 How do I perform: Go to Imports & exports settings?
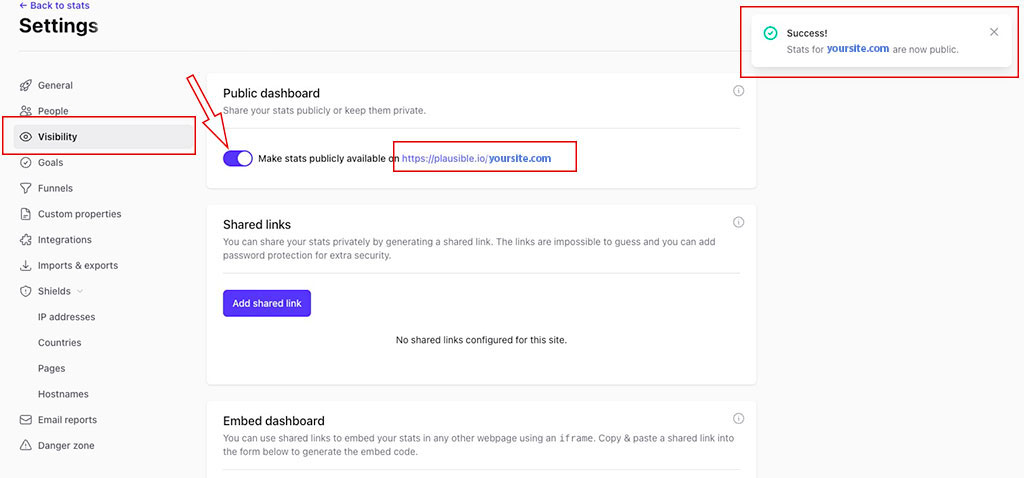tap(77, 266)
